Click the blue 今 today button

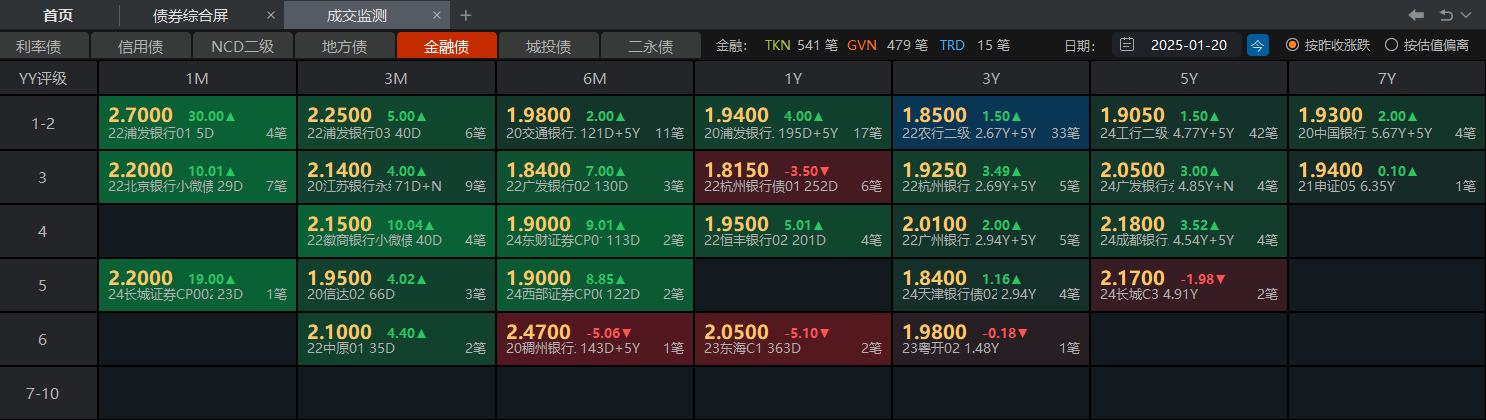tap(1258, 45)
